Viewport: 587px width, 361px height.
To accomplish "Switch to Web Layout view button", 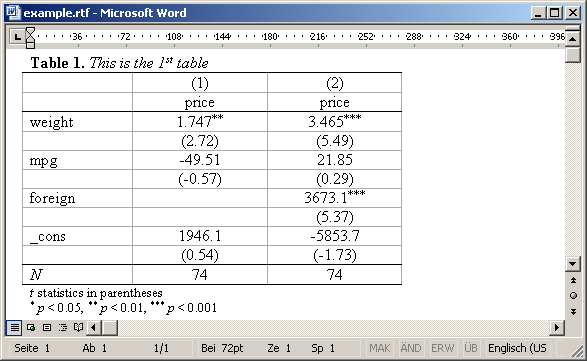I will [31, 328].
